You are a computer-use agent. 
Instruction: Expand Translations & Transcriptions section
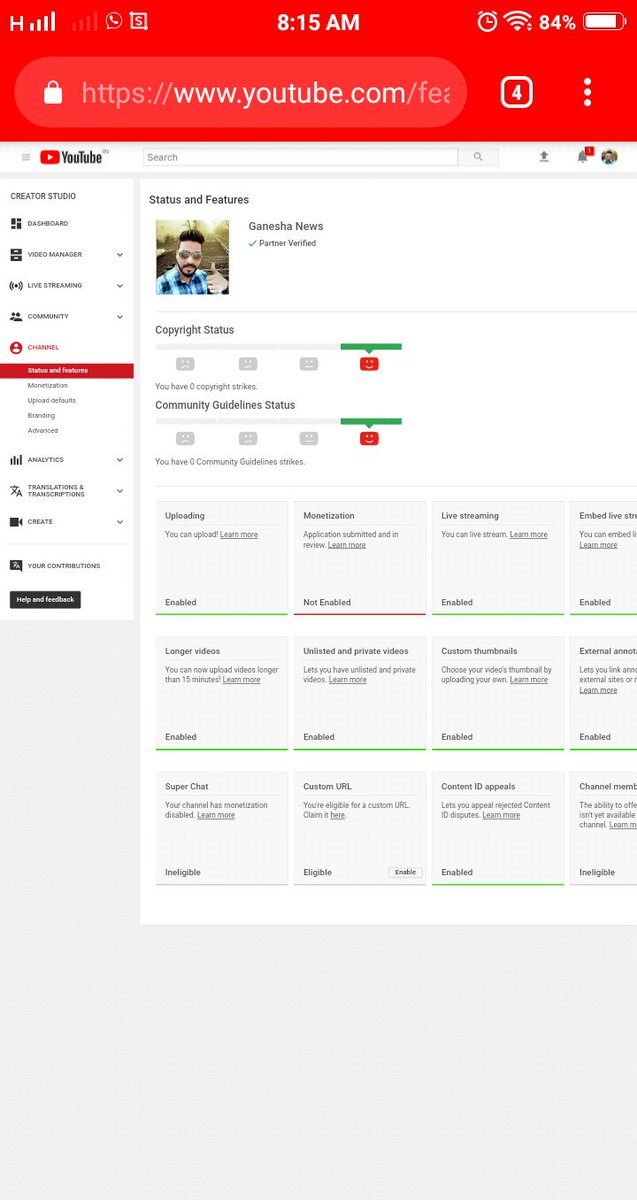click(120, 491)
